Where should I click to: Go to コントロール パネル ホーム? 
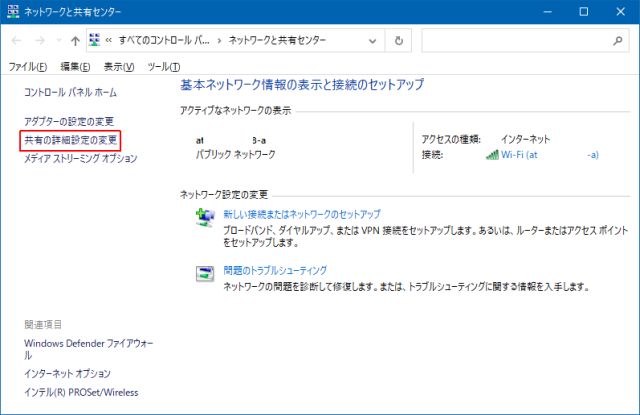point(70,92)
